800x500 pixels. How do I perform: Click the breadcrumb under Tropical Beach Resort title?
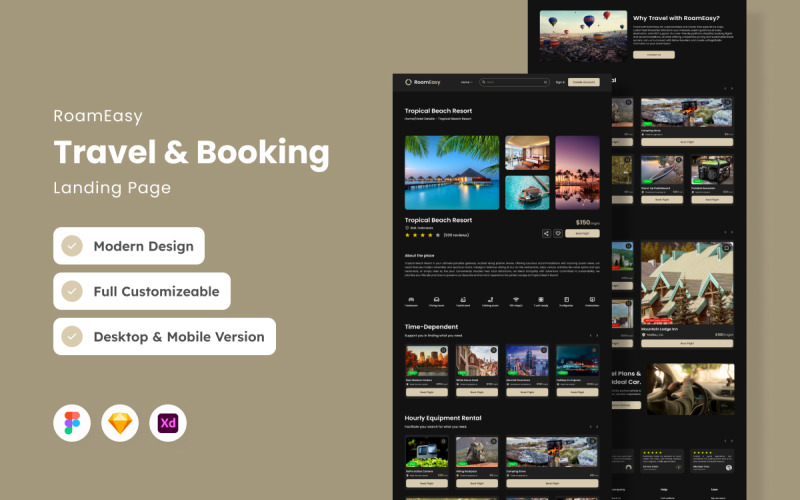point(437,119)
